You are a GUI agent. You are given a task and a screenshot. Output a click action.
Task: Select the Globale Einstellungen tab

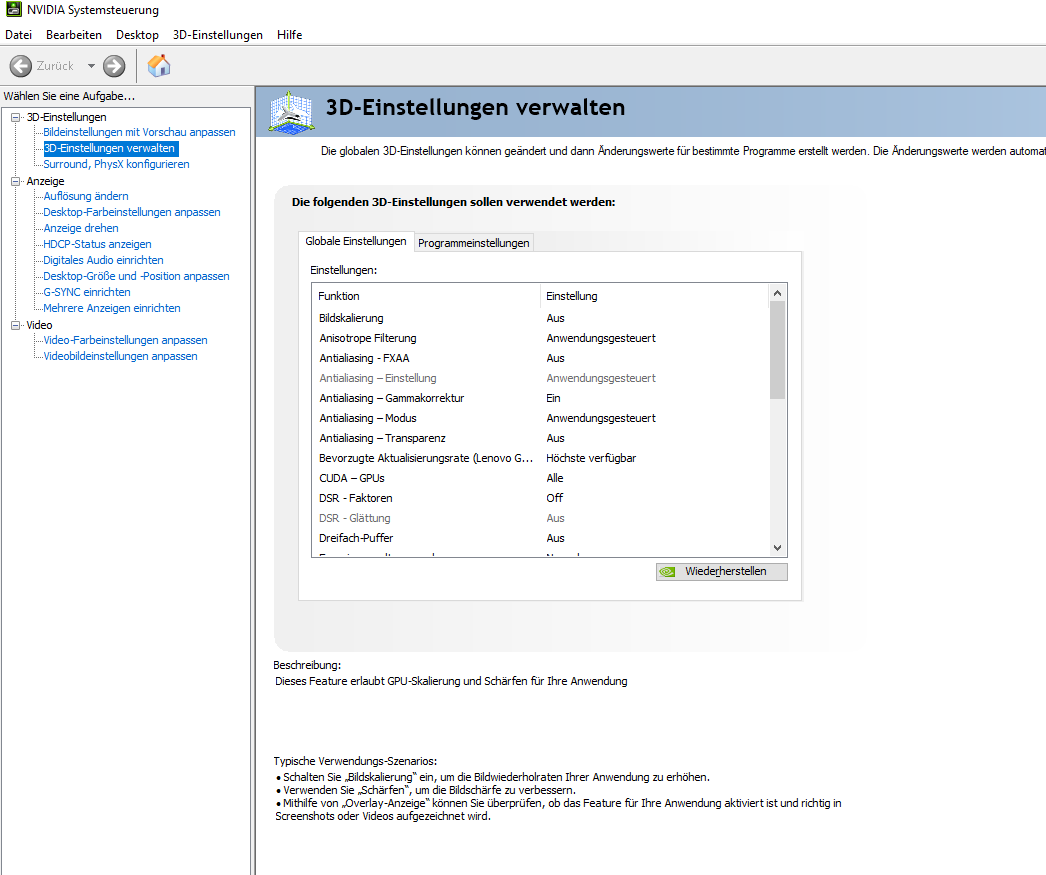coord(356,241)
